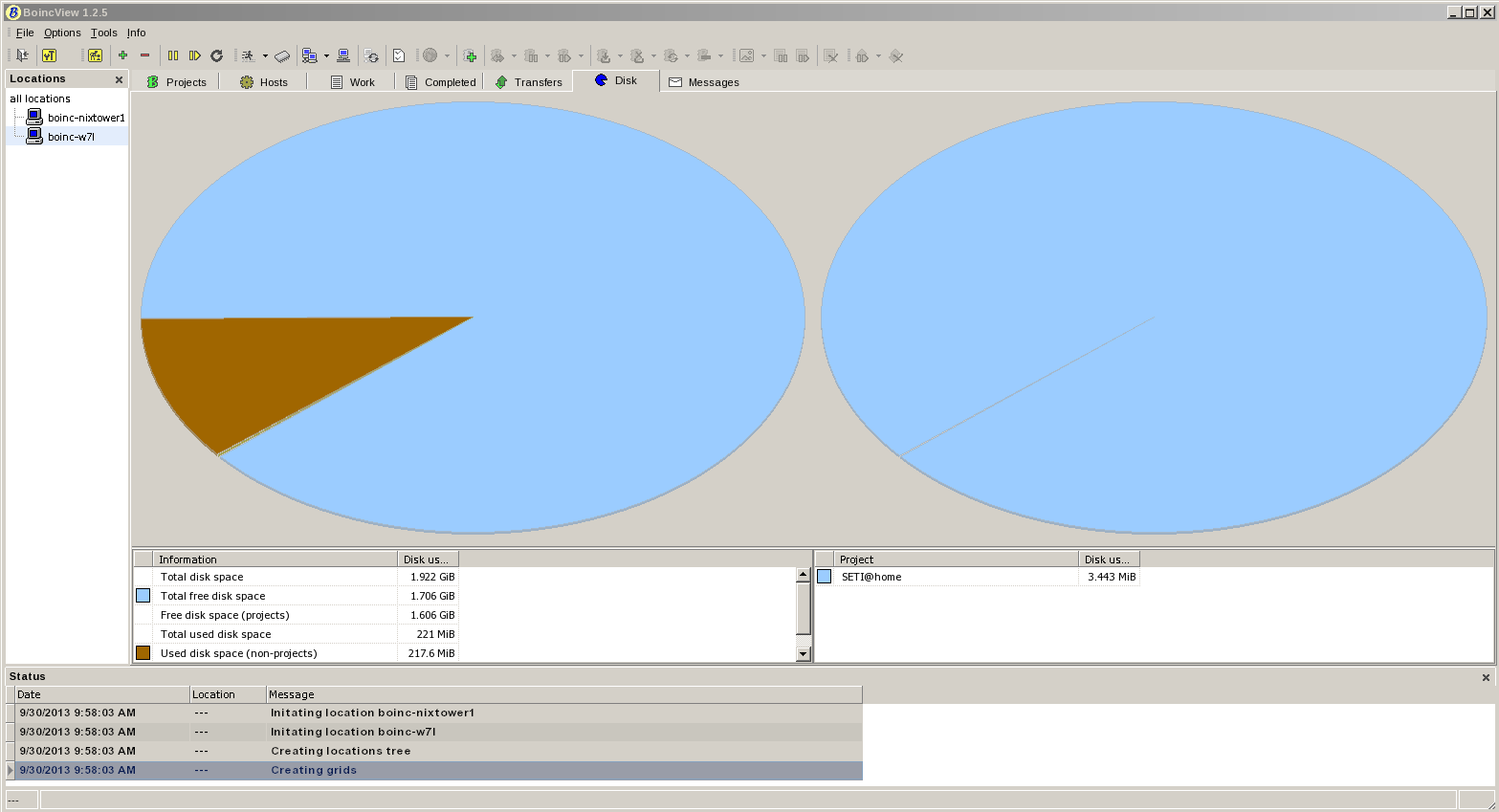The width and height of the screenshot is (1499, 812).
Task: Click the Project column header
Action: tap(957, 560)
